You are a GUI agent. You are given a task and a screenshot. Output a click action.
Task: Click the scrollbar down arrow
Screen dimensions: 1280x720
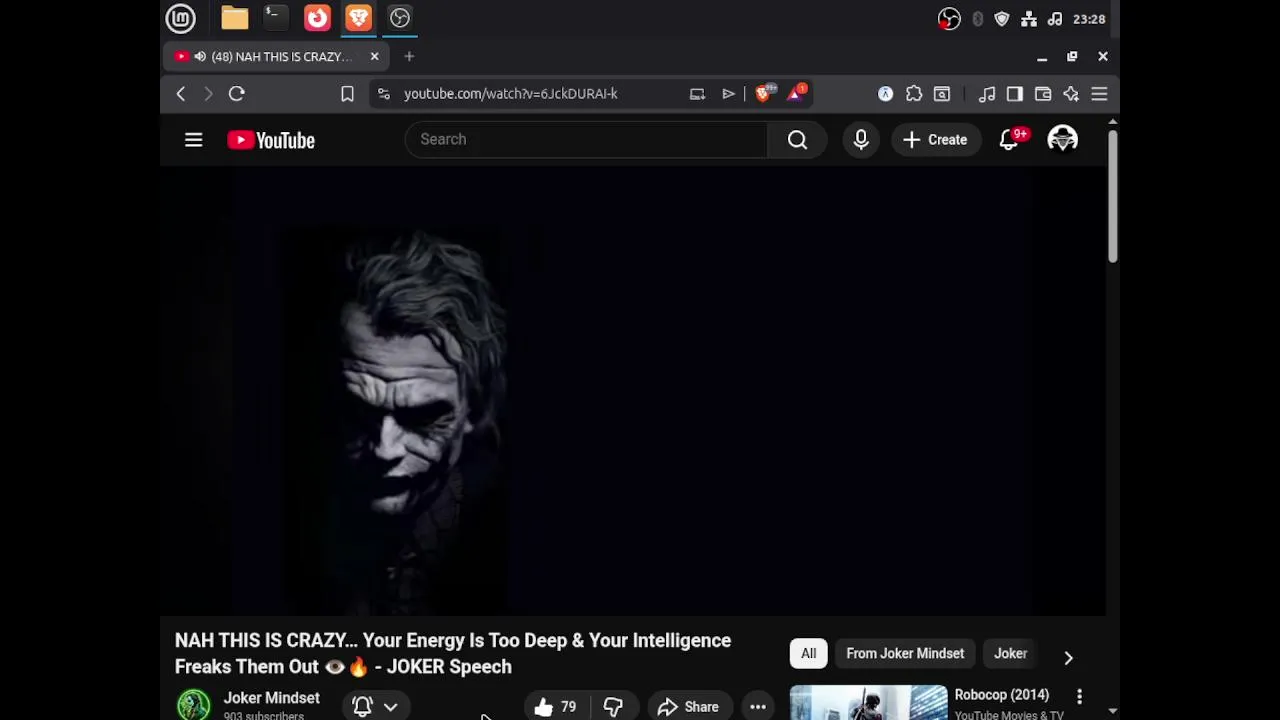tap(1112, 711)
